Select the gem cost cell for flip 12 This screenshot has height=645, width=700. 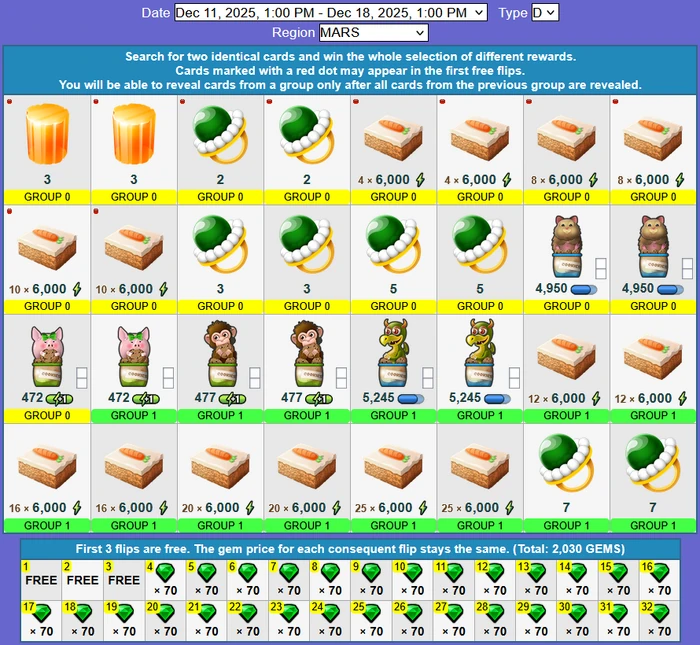[x=495, y=580]
